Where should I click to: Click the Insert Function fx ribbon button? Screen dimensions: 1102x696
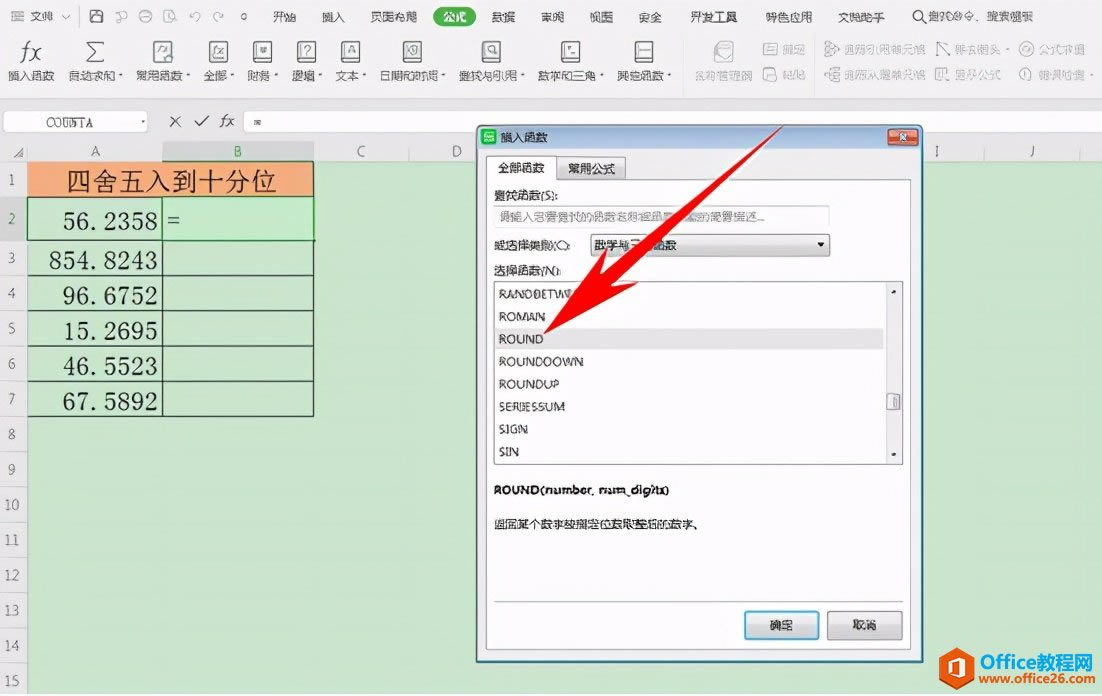pyautogui.click(x=30, y=61)
